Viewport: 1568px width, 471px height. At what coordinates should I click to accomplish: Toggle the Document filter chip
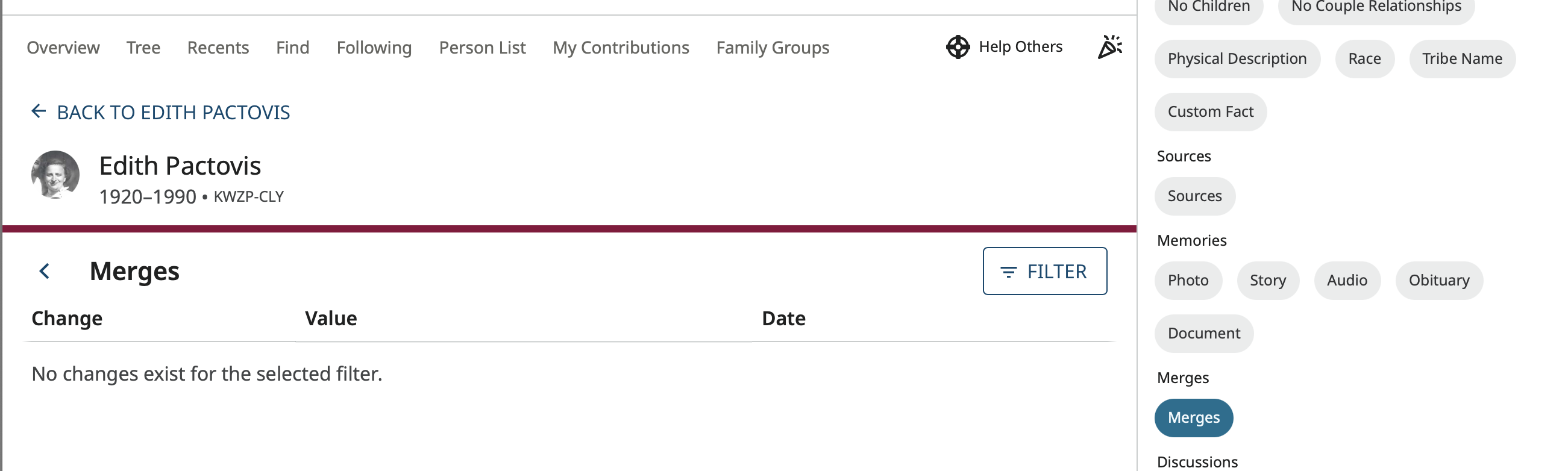1203,334
